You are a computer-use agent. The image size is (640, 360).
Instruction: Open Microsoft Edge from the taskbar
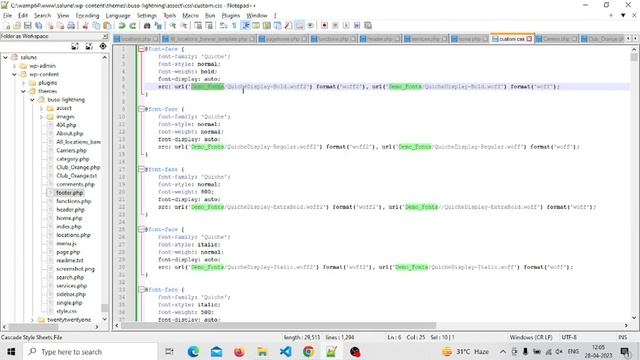point(193,351)
